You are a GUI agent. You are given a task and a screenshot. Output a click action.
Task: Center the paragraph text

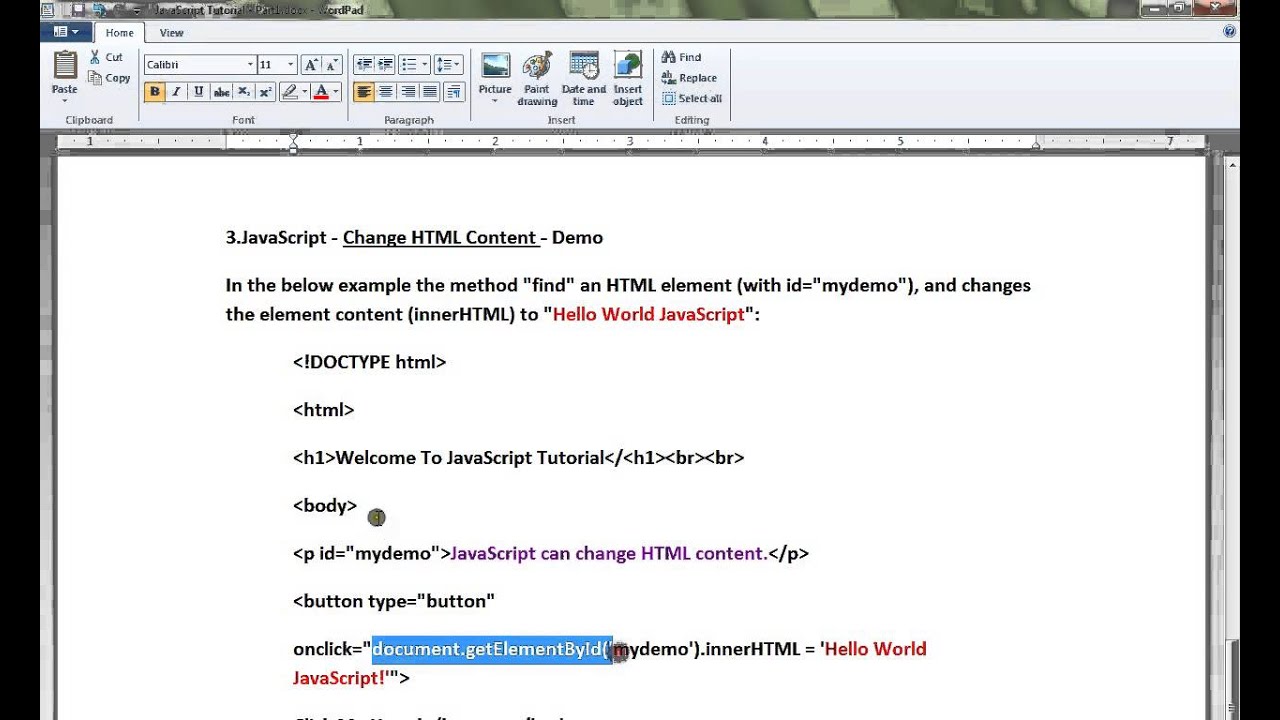point(386,92)
